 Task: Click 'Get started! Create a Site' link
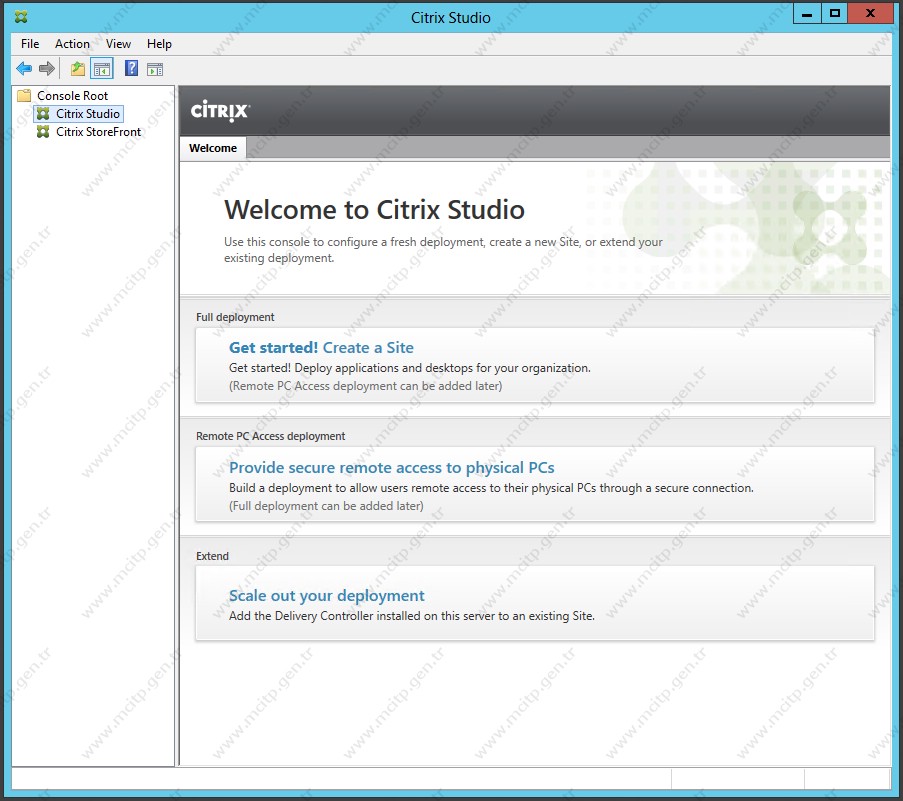pos(321,347)
